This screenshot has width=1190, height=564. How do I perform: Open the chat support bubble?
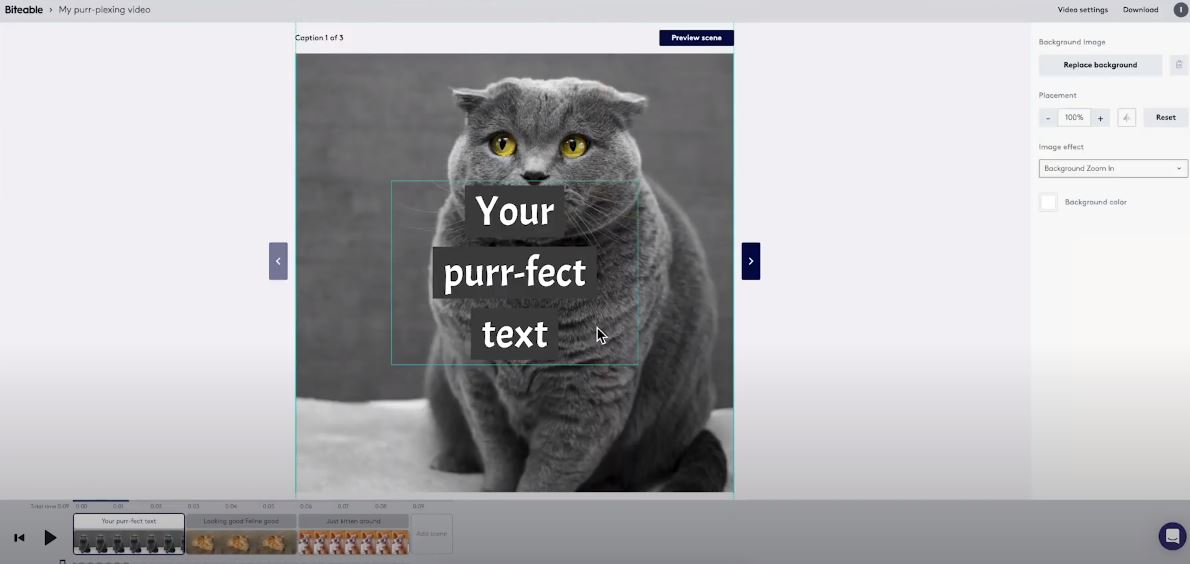[1172, 536]
